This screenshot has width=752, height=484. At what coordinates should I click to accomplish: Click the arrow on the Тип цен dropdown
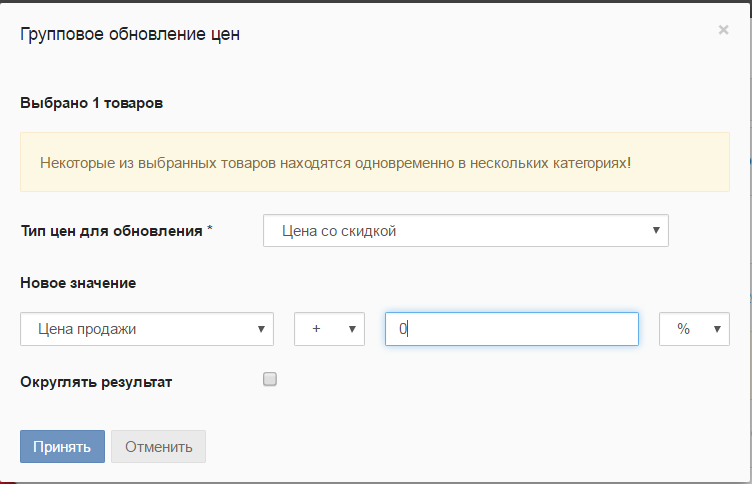point(656,231)
